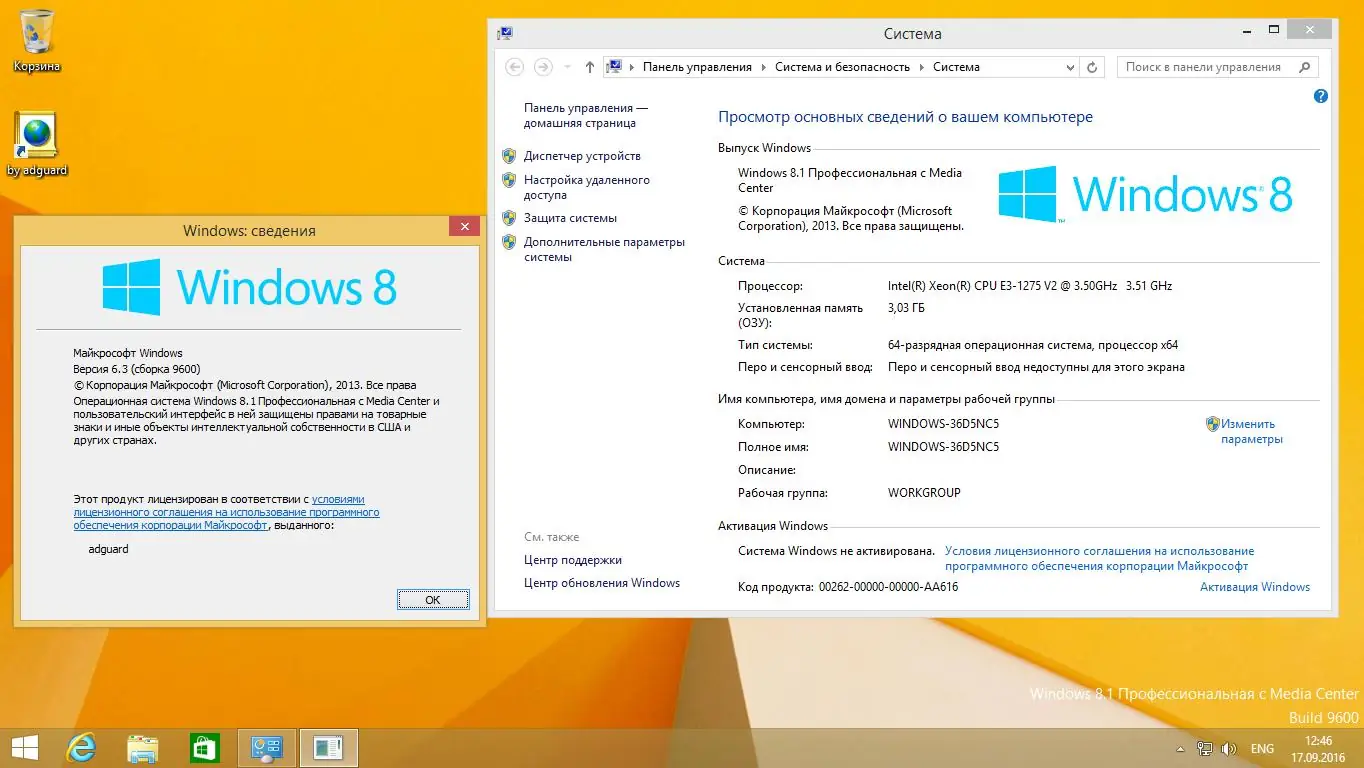Click the ENG input language indicator

pos(1262,748)
